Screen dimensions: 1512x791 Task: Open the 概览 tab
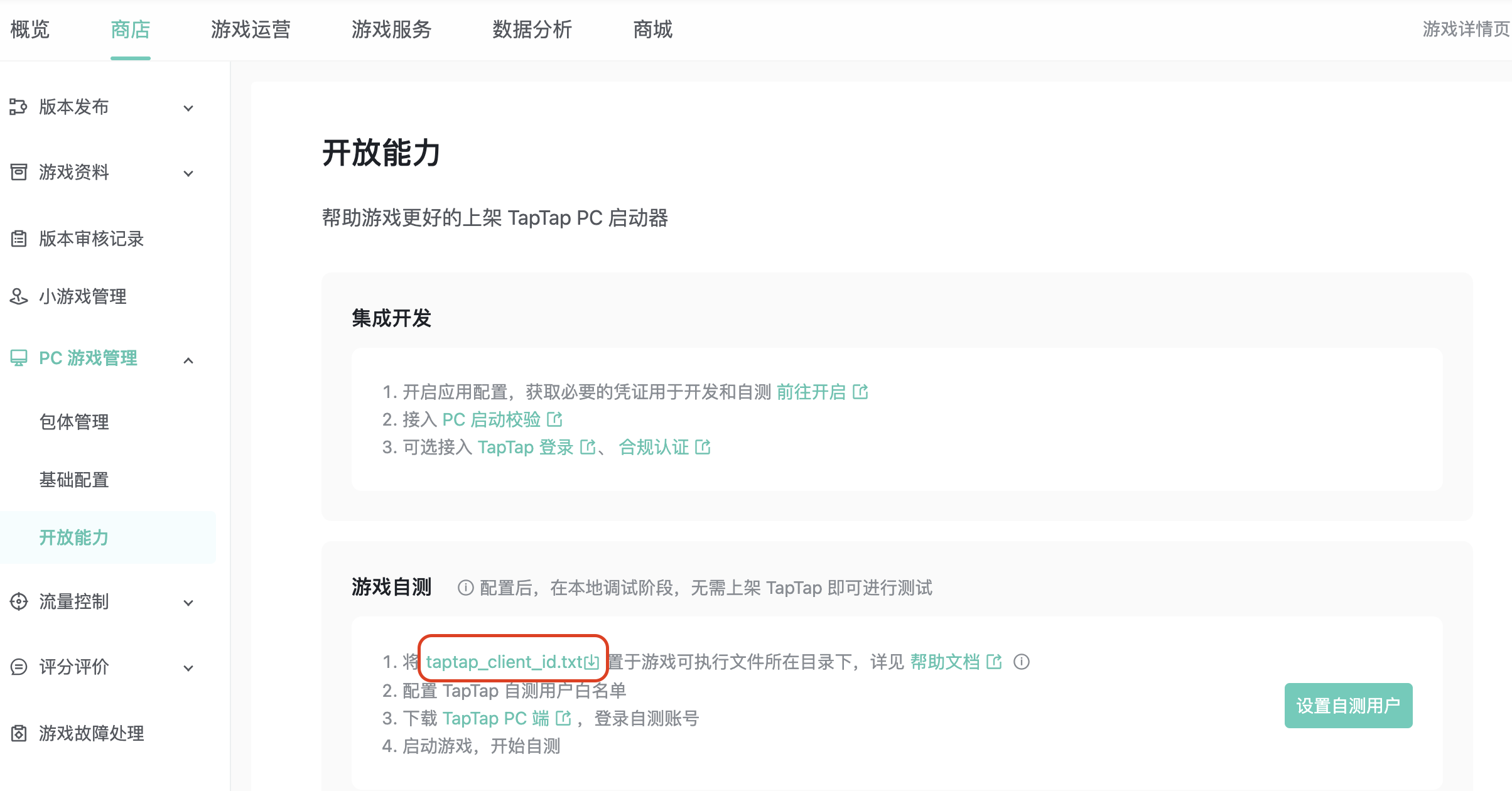30,29
